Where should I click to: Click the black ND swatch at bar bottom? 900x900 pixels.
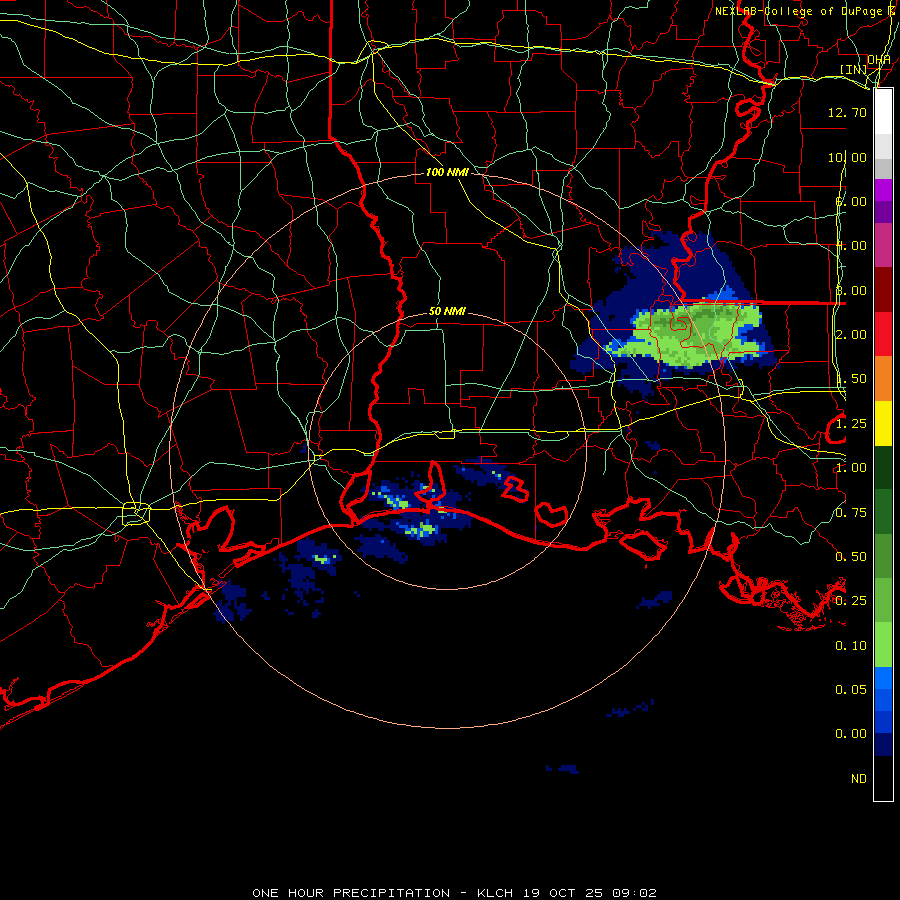tap(883, 778)
